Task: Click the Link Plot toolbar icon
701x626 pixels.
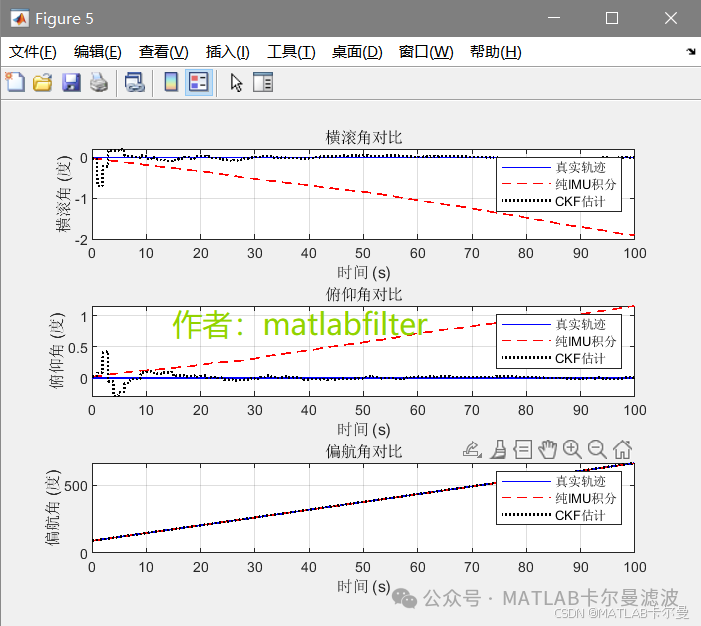Action: [135, 83]
